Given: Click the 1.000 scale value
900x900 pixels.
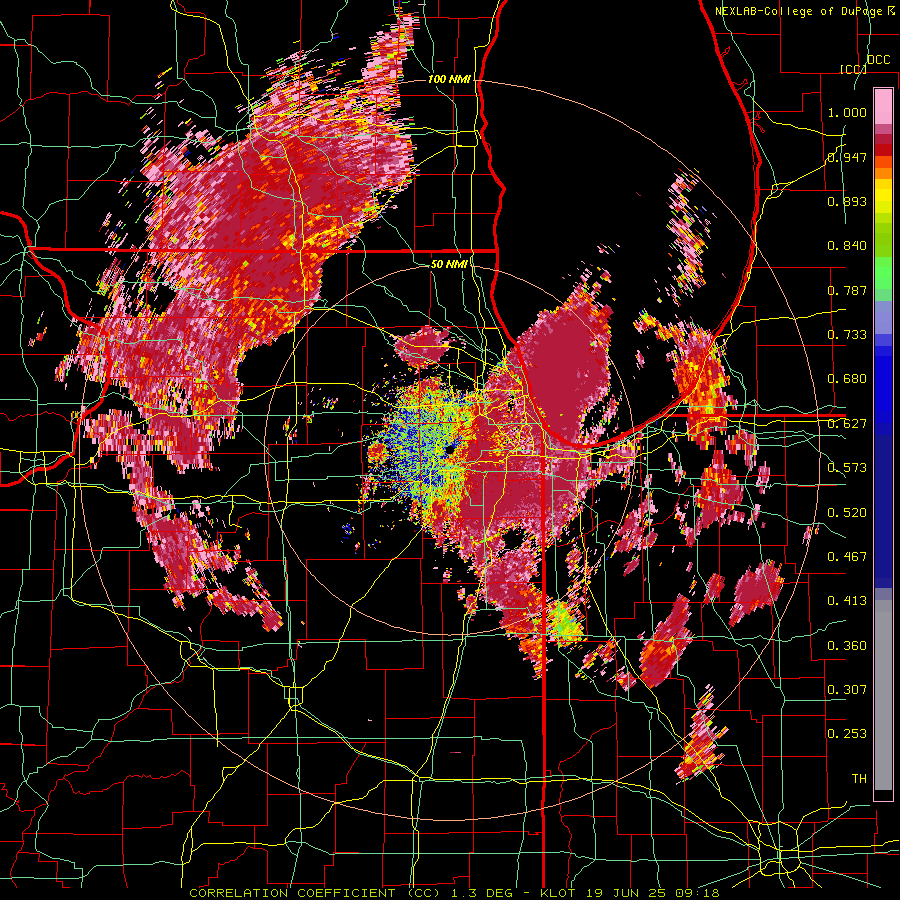Looking at the screenshot, I should tap(847, 112).
